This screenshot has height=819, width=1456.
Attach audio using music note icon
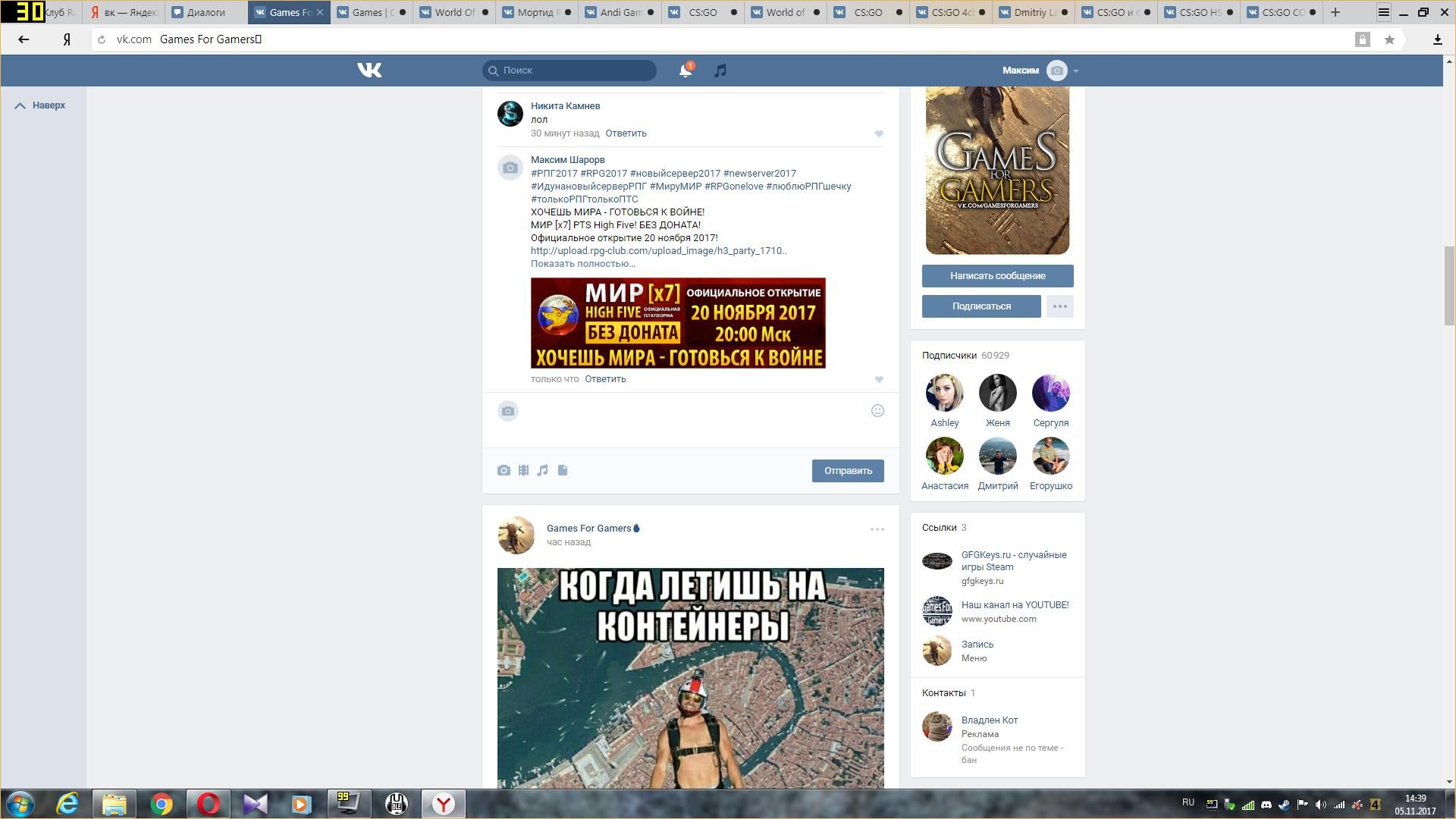coord(542,471)
